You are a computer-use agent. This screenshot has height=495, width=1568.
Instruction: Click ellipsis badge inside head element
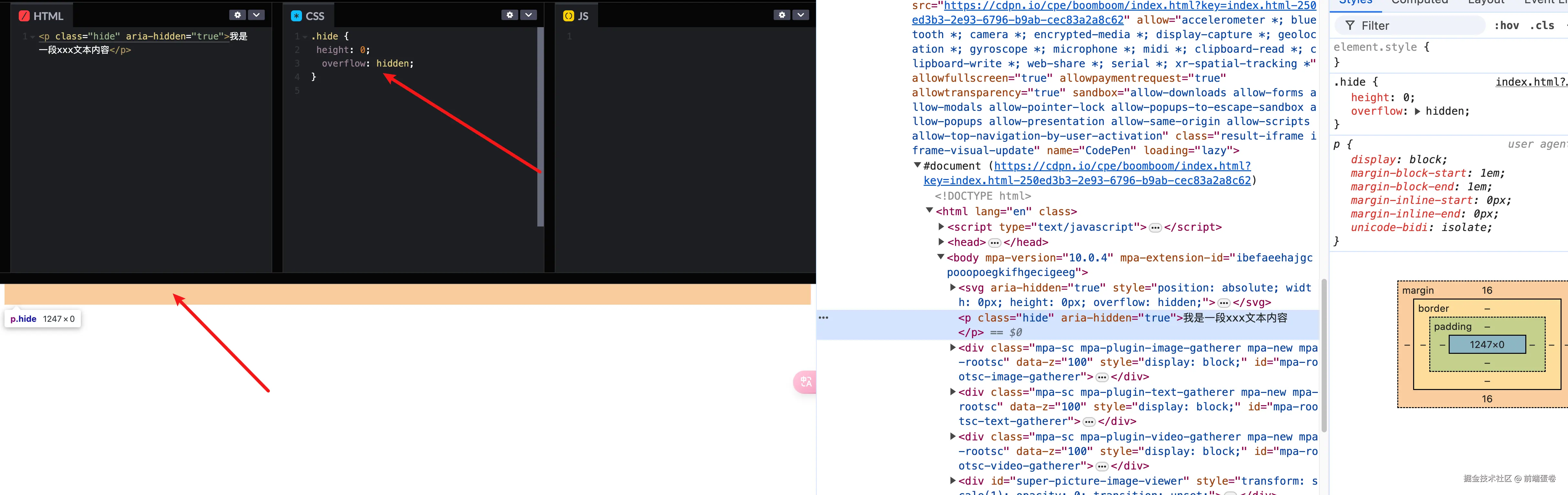point(994,243)
